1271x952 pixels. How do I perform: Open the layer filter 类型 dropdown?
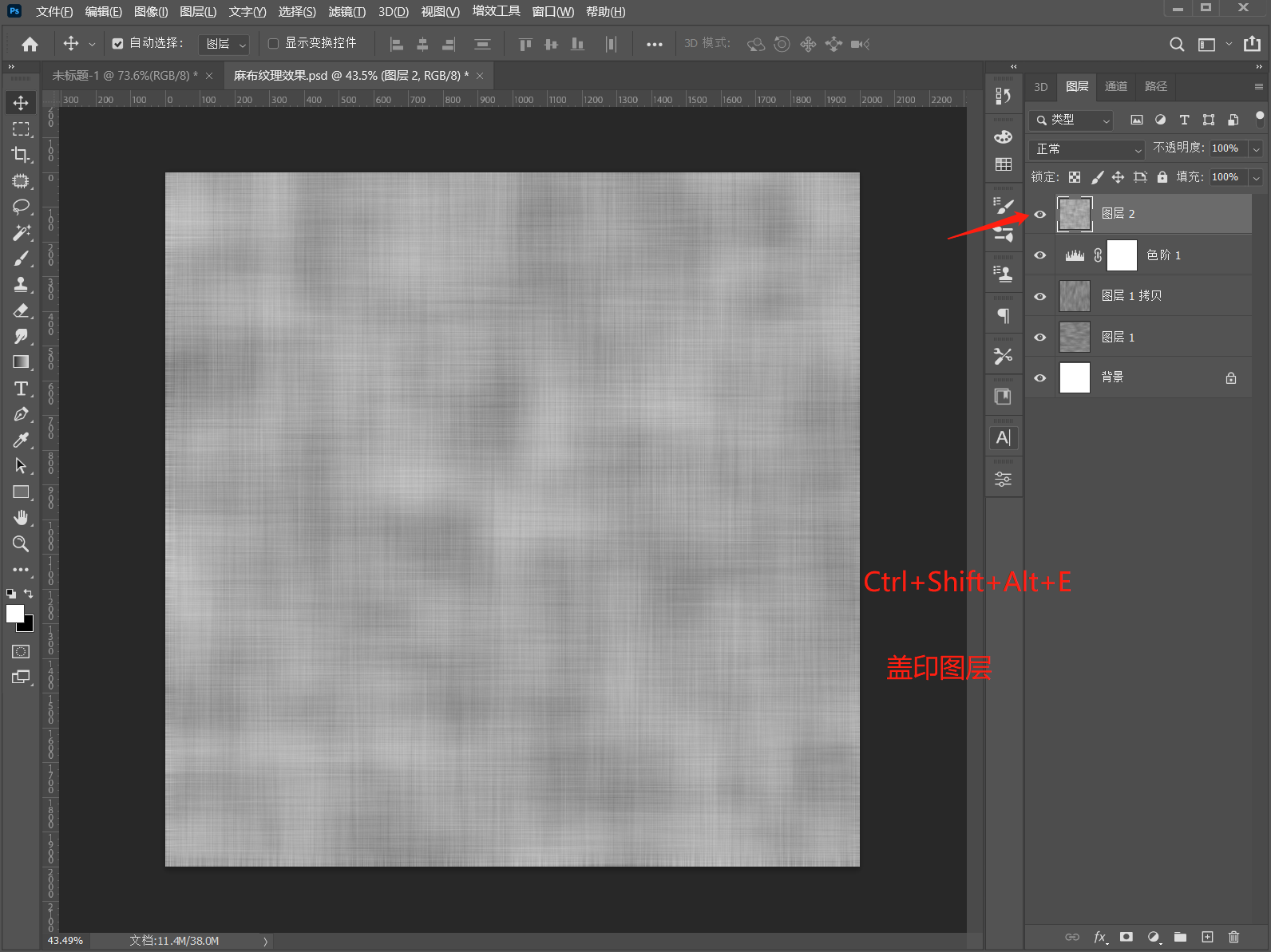tap(1071, 120)
